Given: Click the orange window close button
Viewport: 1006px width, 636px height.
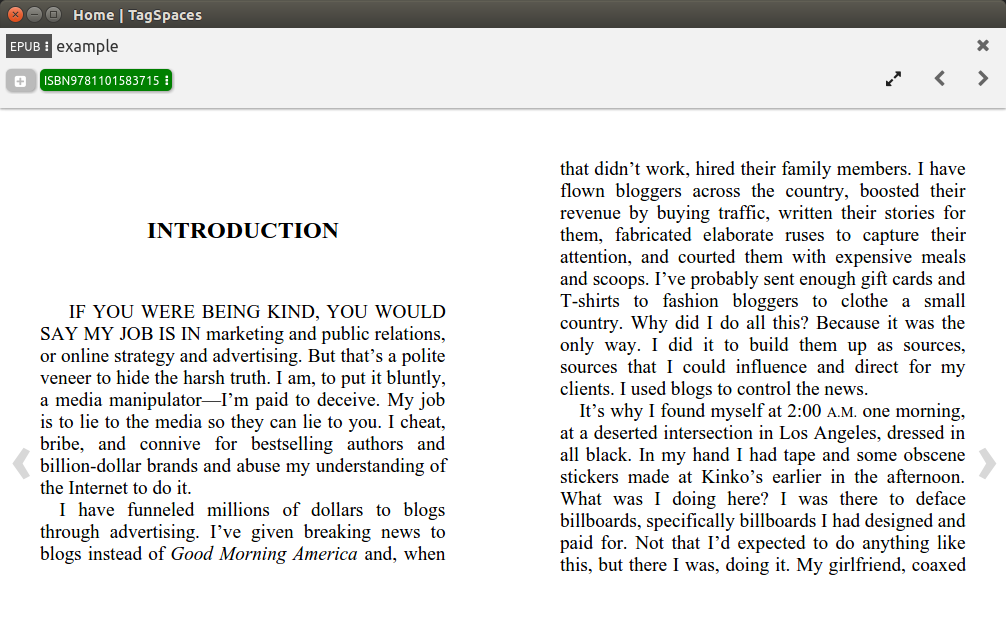Looking at the screenshot, I should (x=13, y=14).
